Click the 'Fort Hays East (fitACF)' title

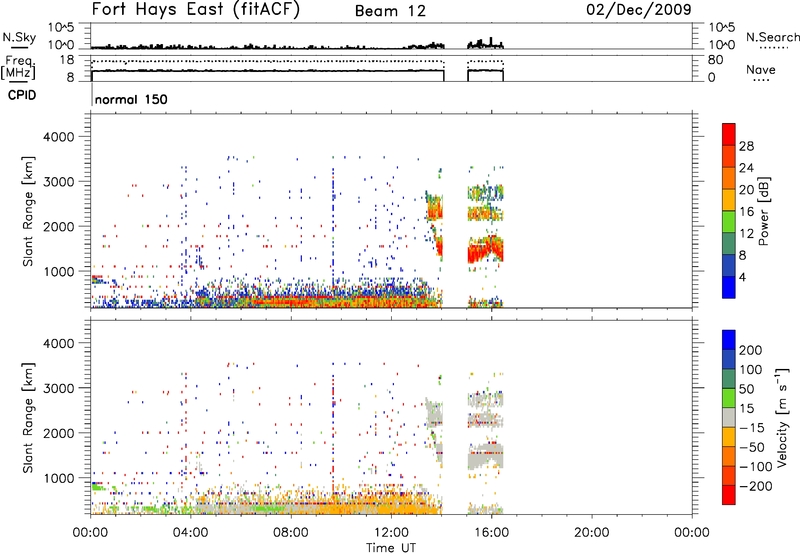(x=196, y=9)
